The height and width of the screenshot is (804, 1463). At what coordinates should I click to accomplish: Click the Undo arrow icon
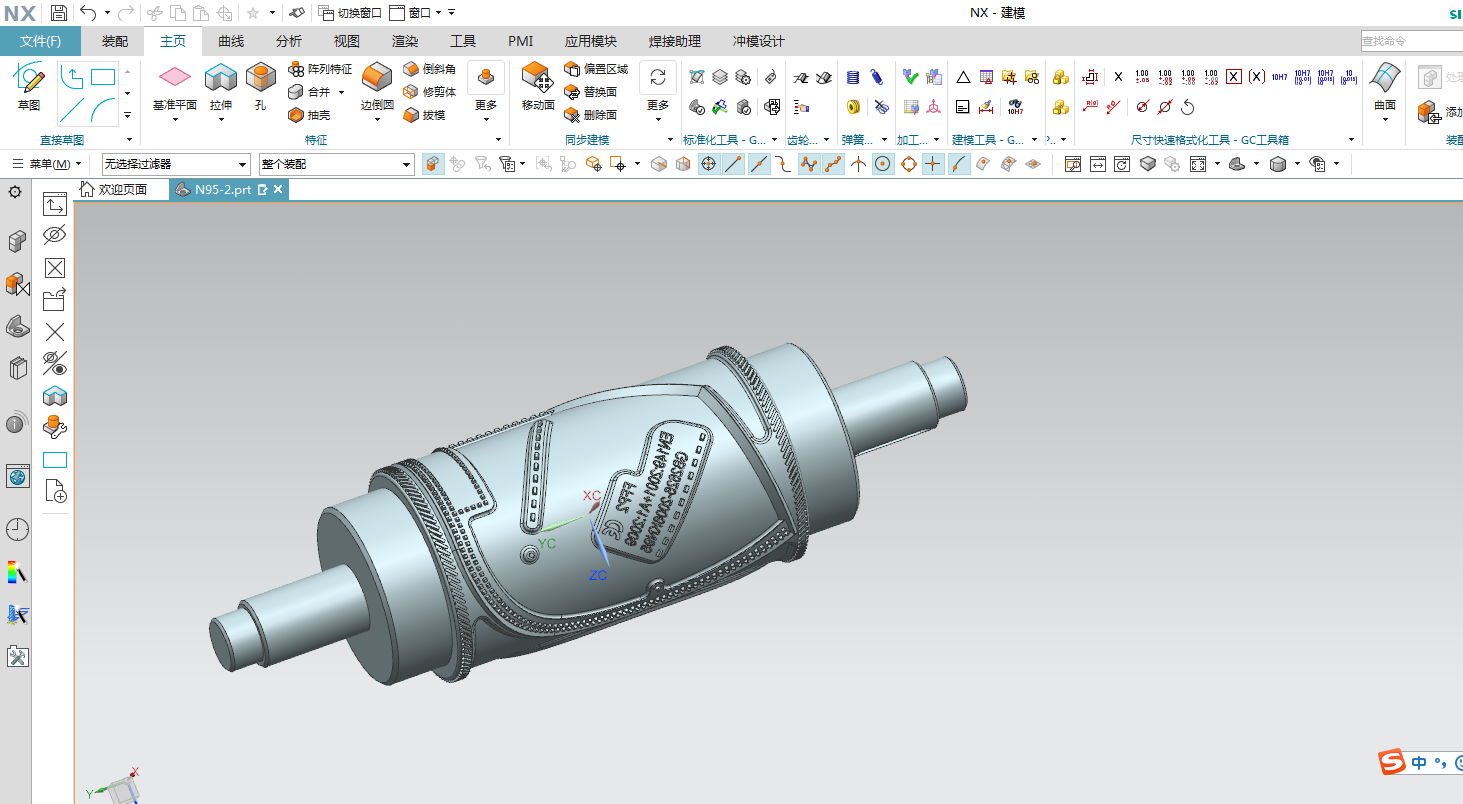pyautogui.click(x=88, y=13)
